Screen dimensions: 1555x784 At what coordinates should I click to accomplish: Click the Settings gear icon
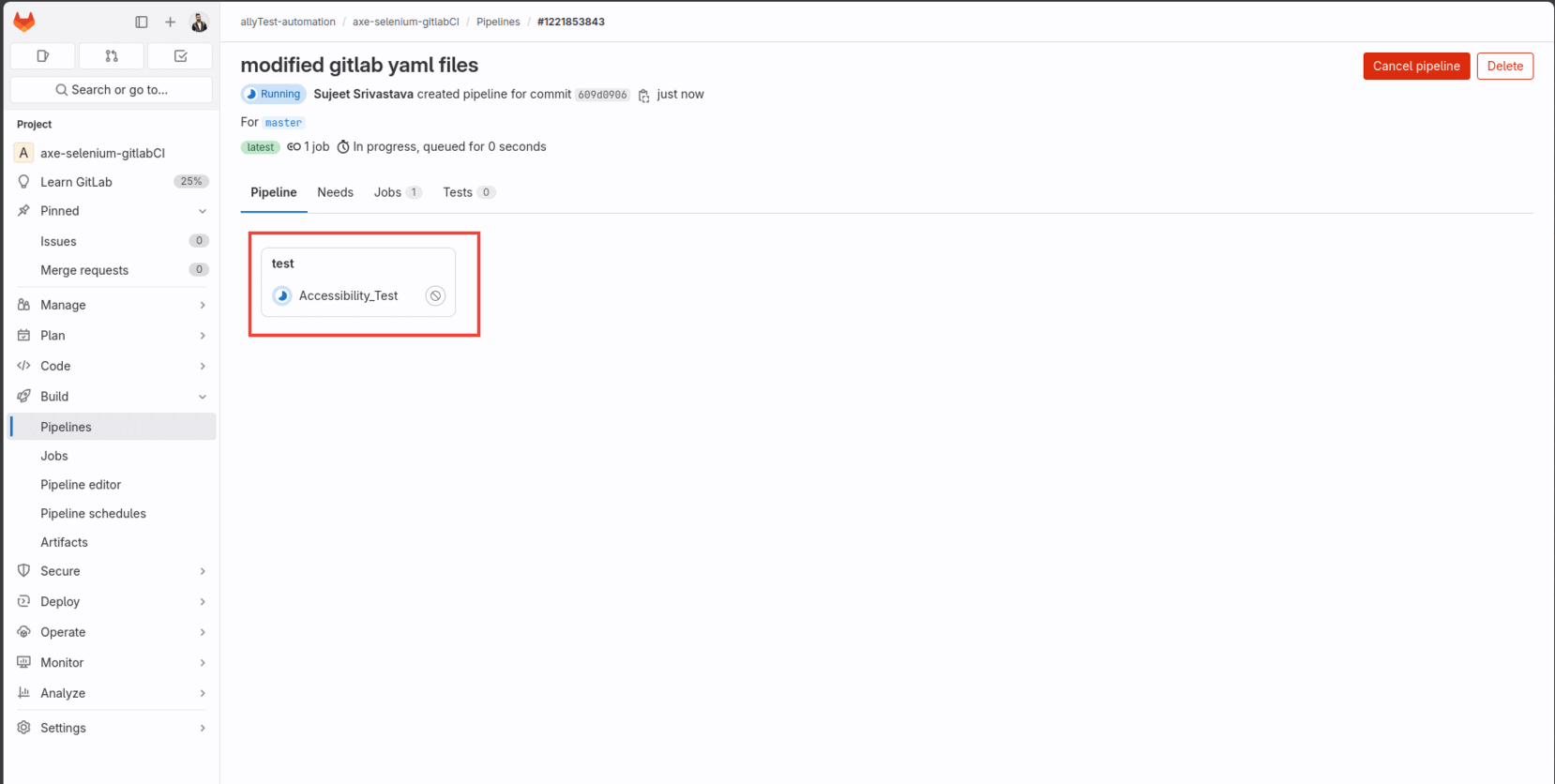(23, 728)
